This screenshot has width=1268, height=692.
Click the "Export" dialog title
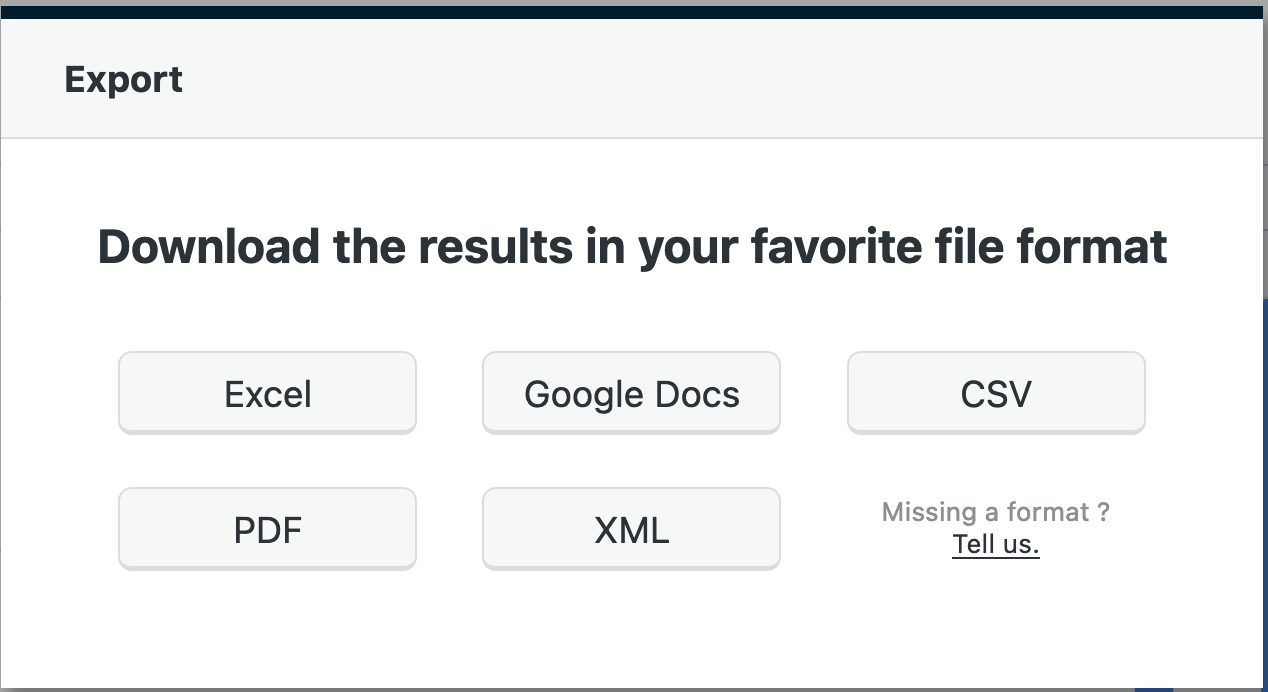[x=123, y=80]
